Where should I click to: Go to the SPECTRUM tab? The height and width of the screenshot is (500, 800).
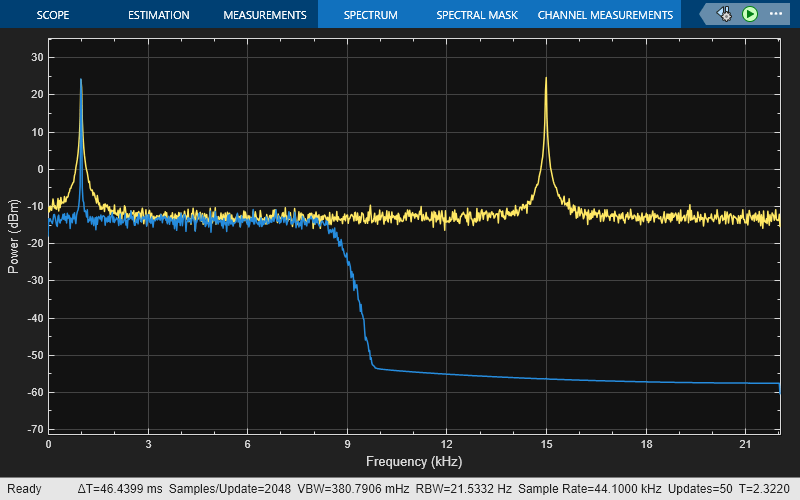coord(370,15)
